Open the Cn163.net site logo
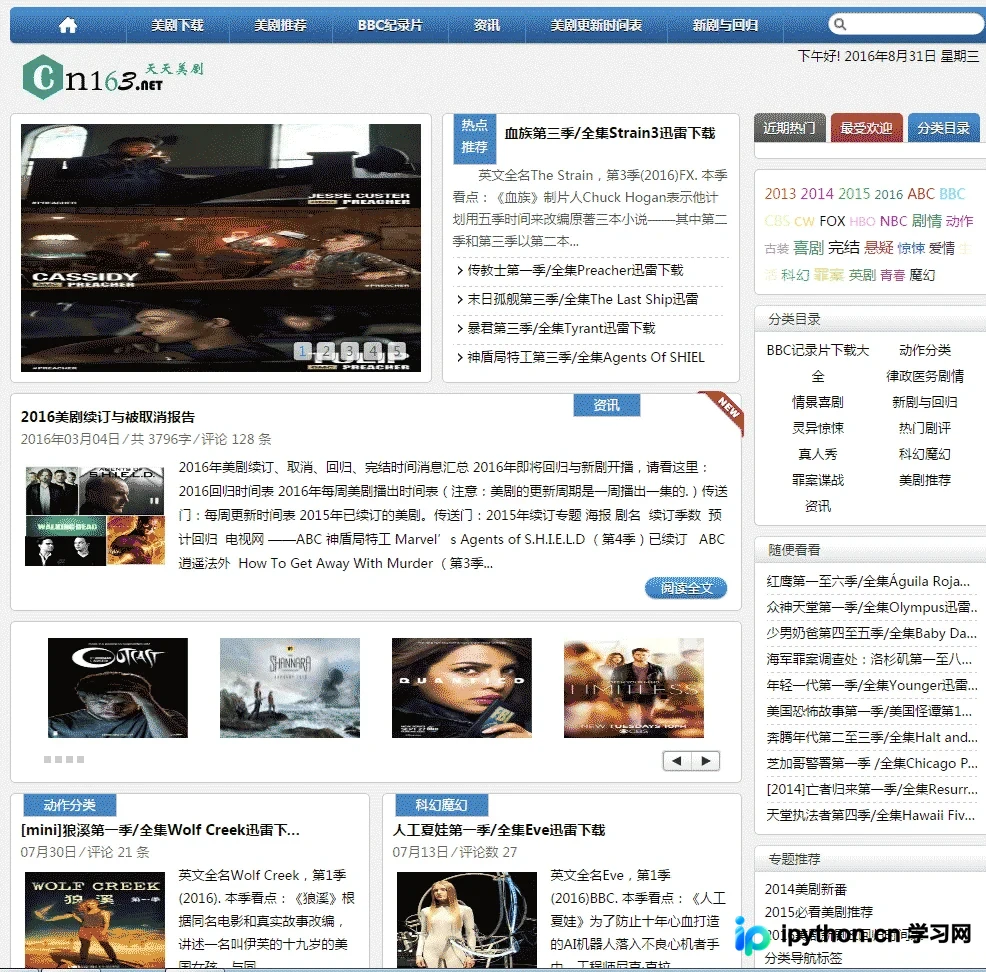Viewport: 986px width, 972px height. click(x=113, y=78)
